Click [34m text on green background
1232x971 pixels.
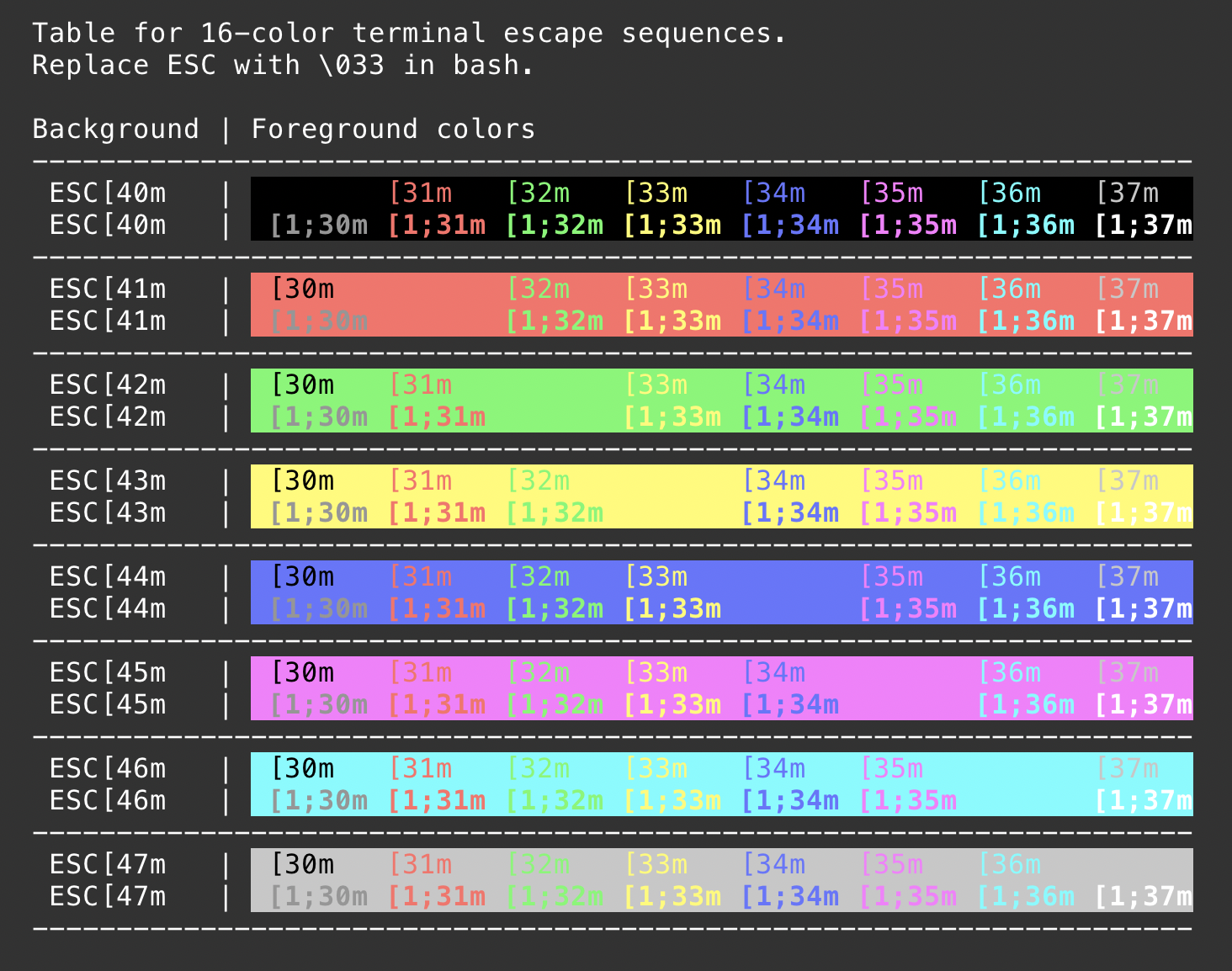(x=773, y=385)
